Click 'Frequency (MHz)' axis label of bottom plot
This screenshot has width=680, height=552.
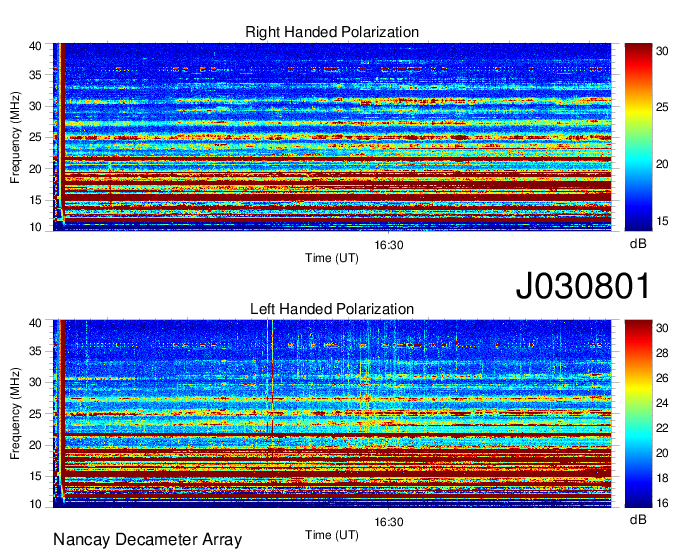15,414
